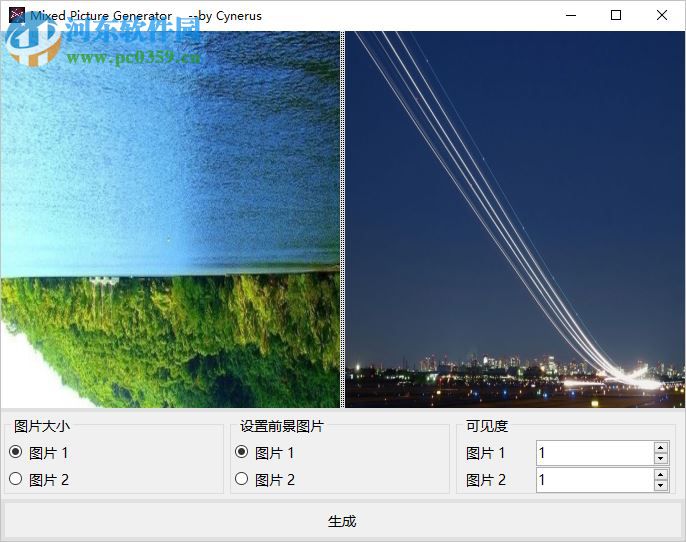Image resolution: width=686 pixels, height=542 pixels.
Task: Choose 图片 2 as foreground in 设置前景图片
Action: [x=265, y=479]
